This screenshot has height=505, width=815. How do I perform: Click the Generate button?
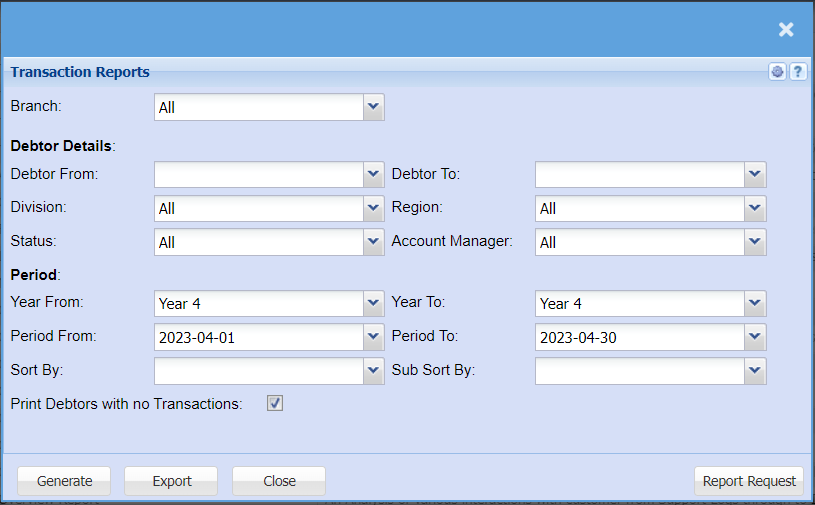pyautogui.click(x=65, y=481)
